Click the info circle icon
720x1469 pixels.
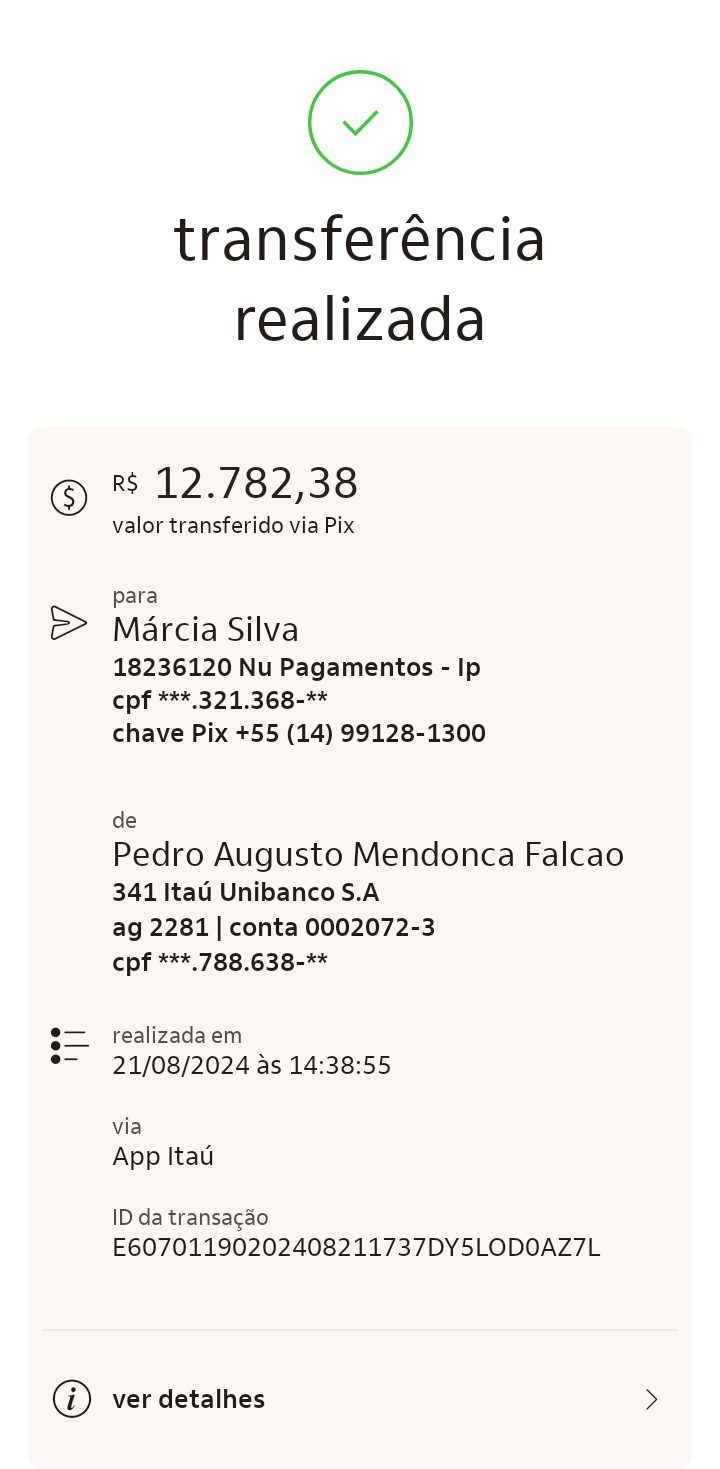71,1399
